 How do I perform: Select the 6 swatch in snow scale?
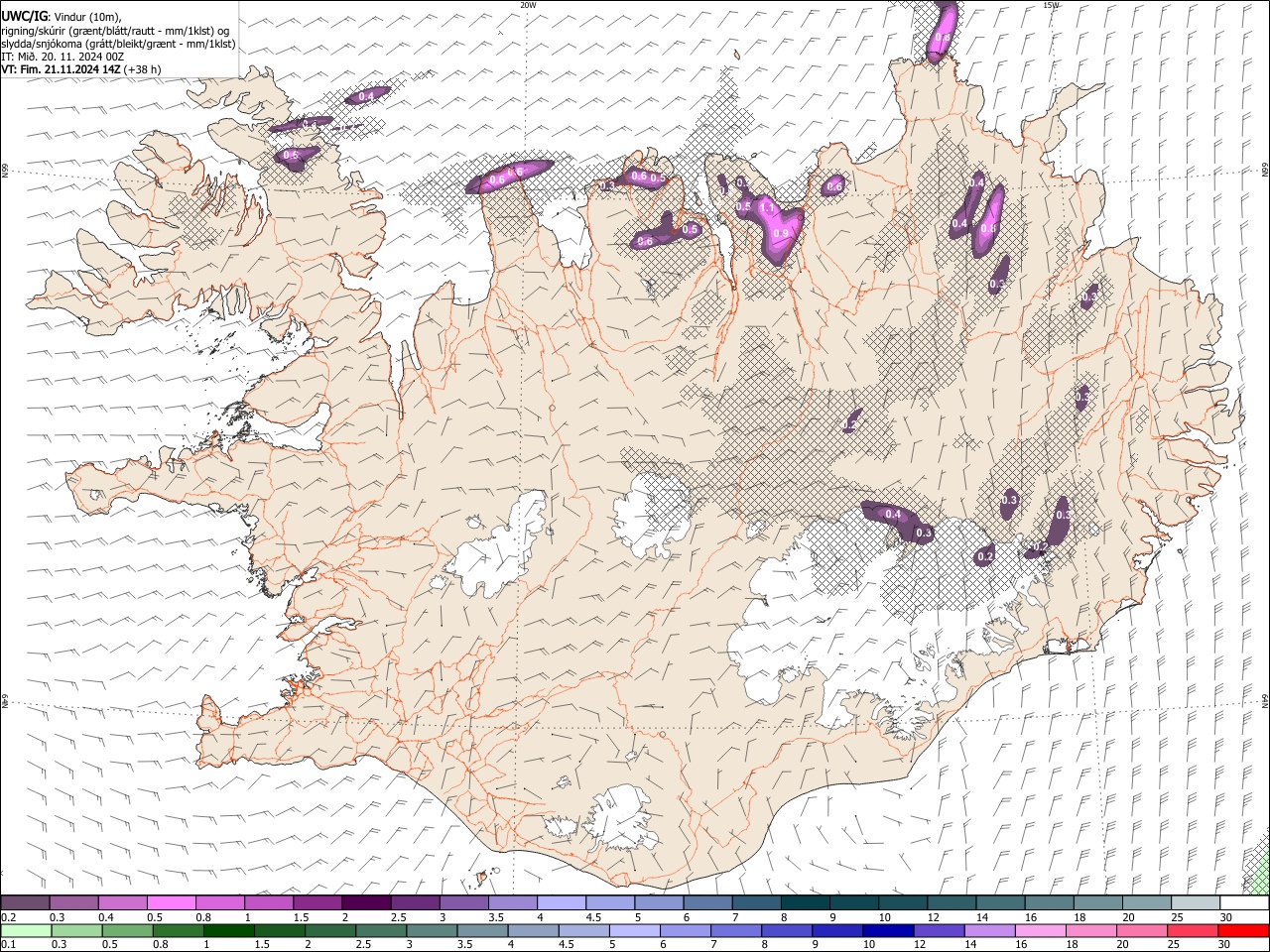pos(706,903)
